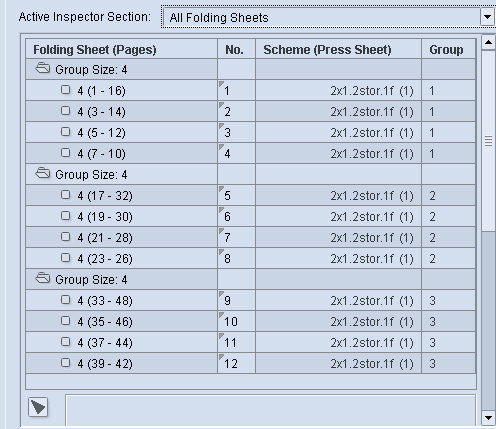Image resolution: width=496 pixels, height=429 pixels.
Task: Click the black arrow button below the table
Action: tap(38, 407)
